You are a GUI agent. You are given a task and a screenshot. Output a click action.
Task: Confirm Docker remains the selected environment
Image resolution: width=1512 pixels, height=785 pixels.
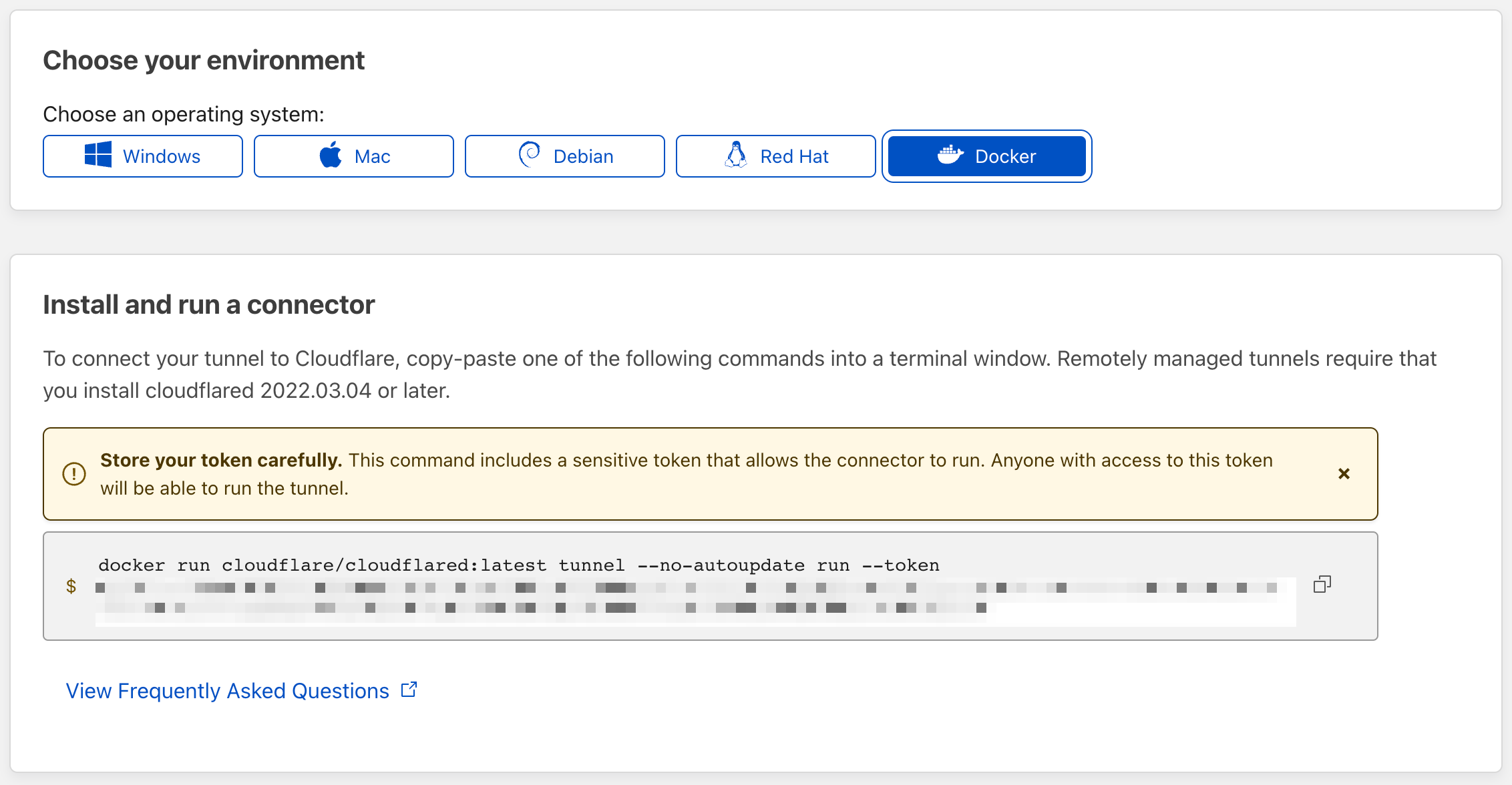pos(986,156)
